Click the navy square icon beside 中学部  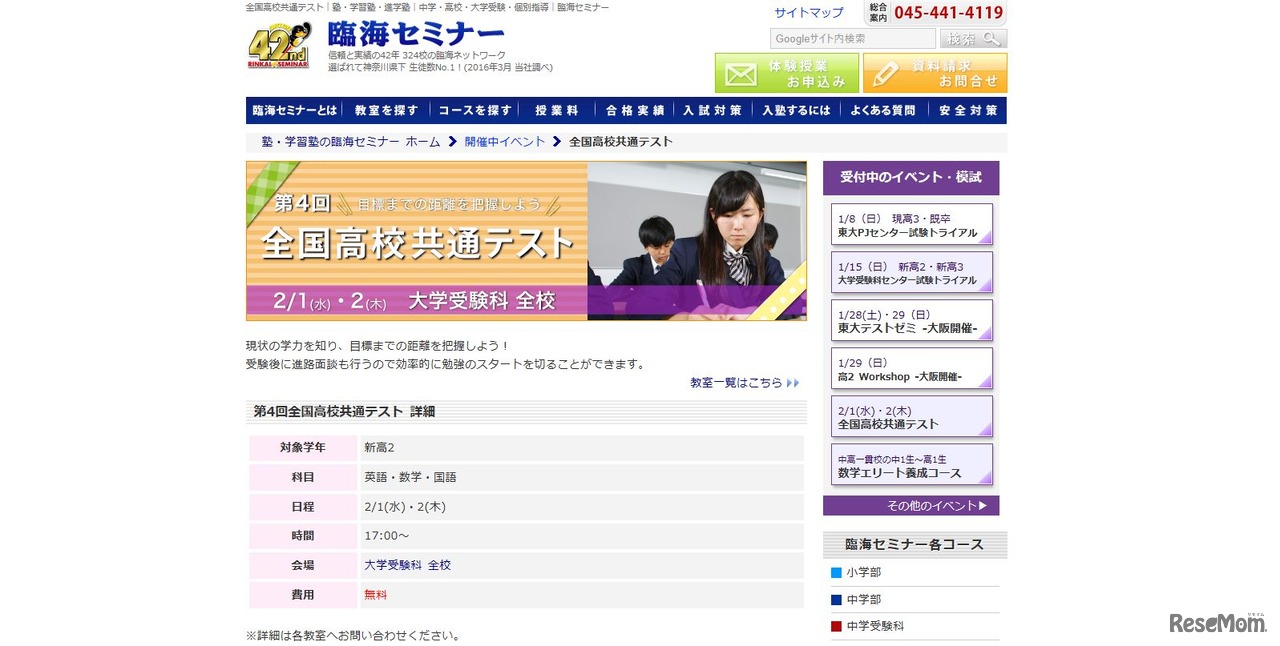(x=836, y=600)
